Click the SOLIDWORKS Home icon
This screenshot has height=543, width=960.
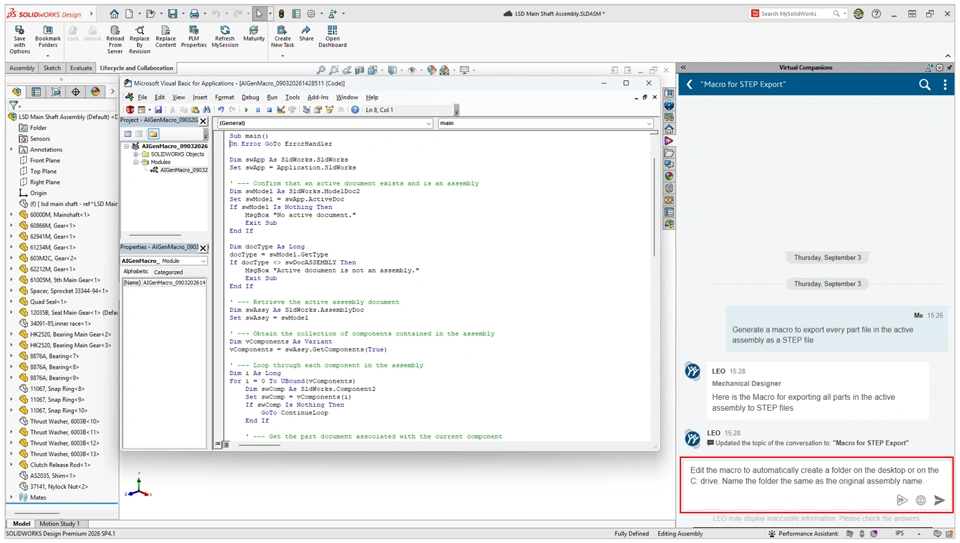tap(114, 13)
